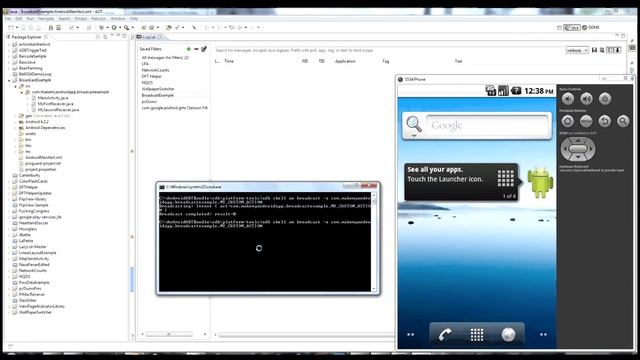
Task: Click the Time column header in LogCat
Action: point(229,61)
